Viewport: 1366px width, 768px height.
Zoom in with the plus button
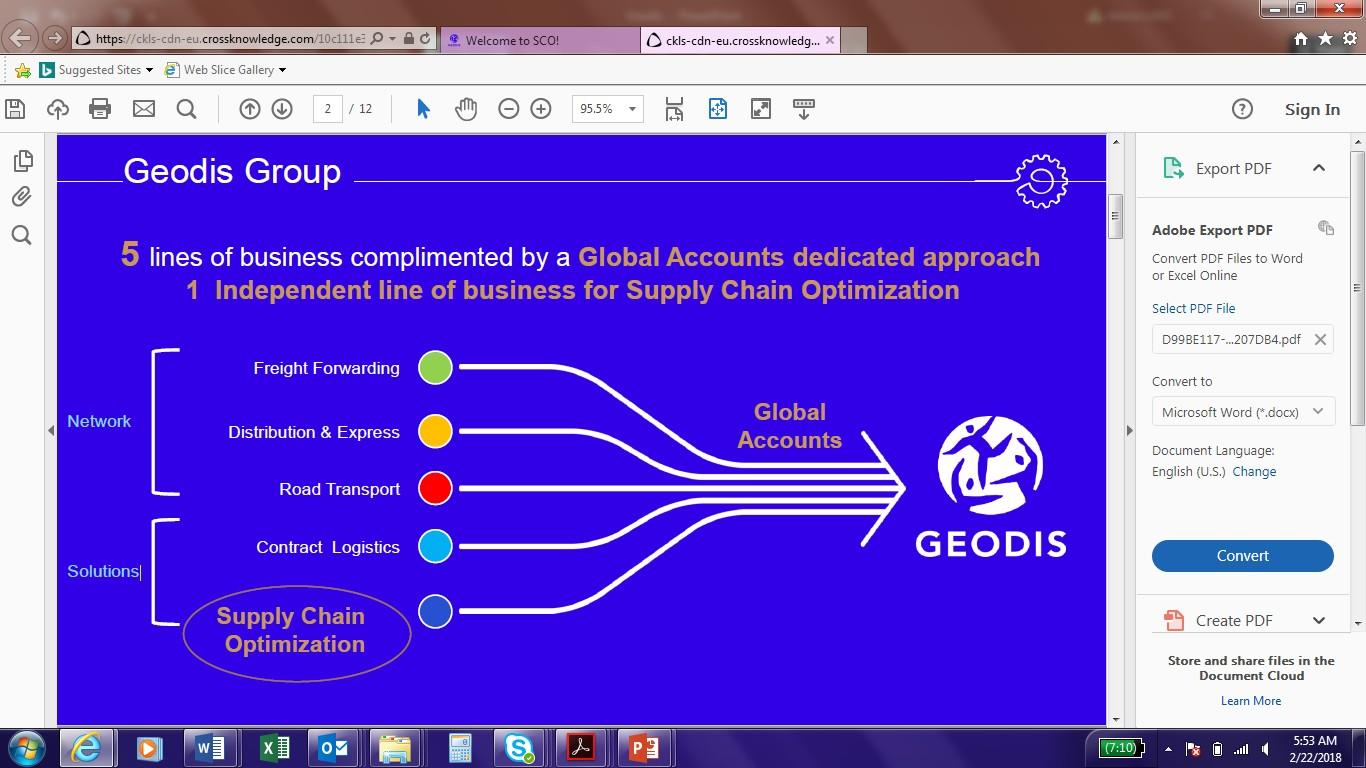point(541,109)
